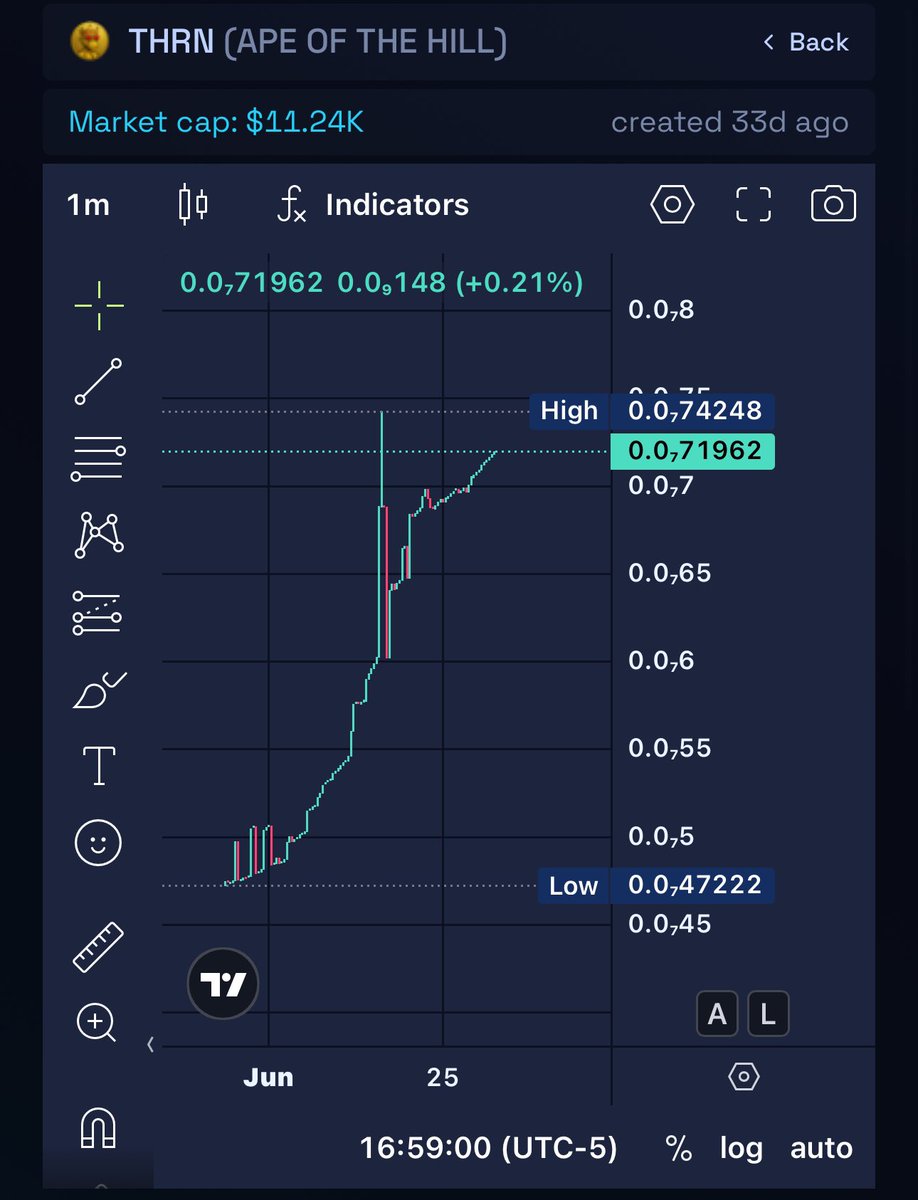Screen dimensions: 918x1200
Task: Open chart settings hexagon icon
Action: (672, 205)
